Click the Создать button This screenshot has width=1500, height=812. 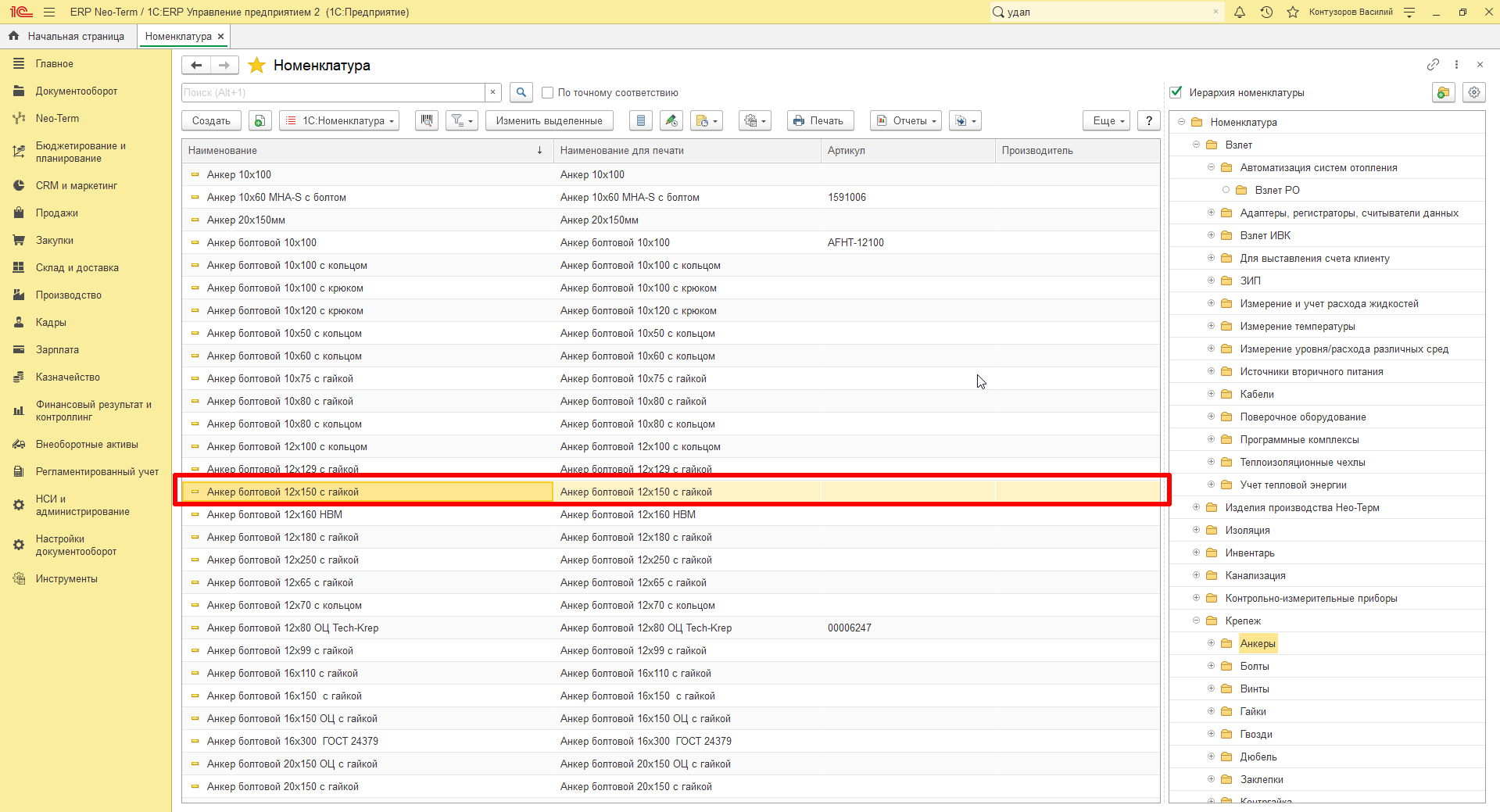point(211,120)
